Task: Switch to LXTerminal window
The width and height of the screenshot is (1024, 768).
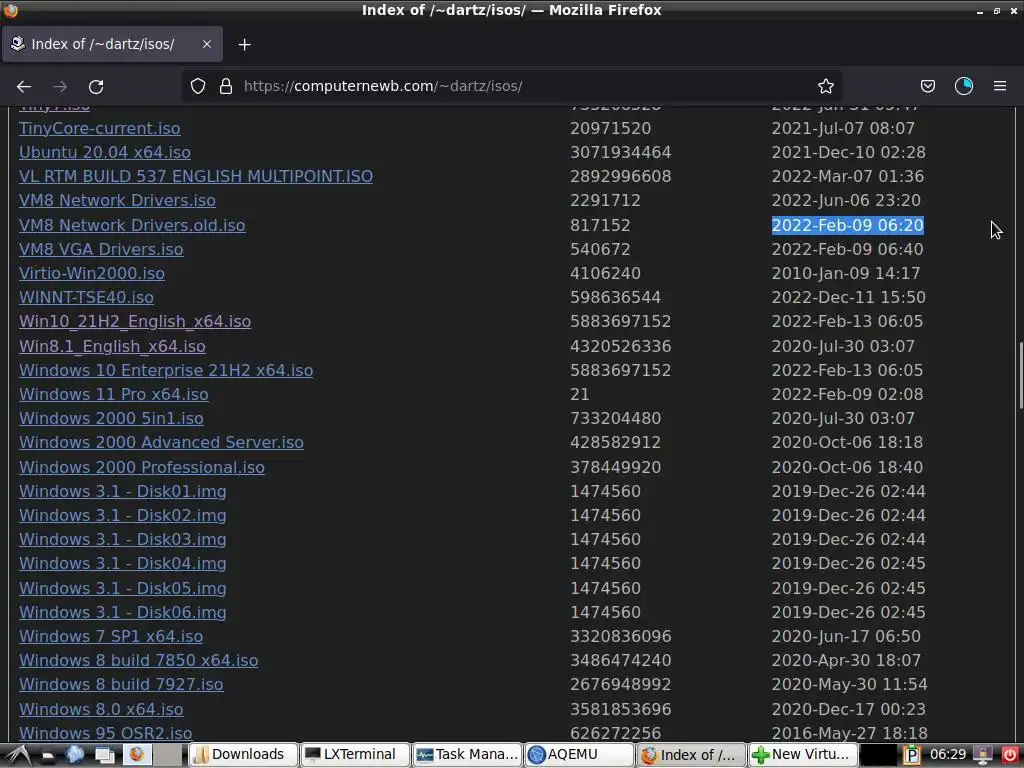Action: coord(355,754)
